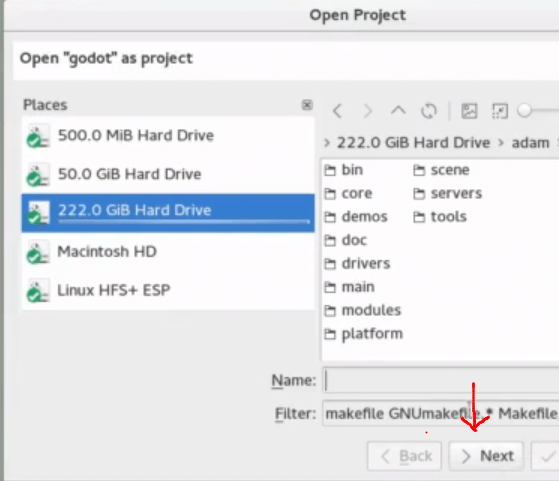Image resolution: width=559 pixels, height=481 pixels.
Task: Close the Places panel
Action: pyautogui.click(x=307, y=105)
